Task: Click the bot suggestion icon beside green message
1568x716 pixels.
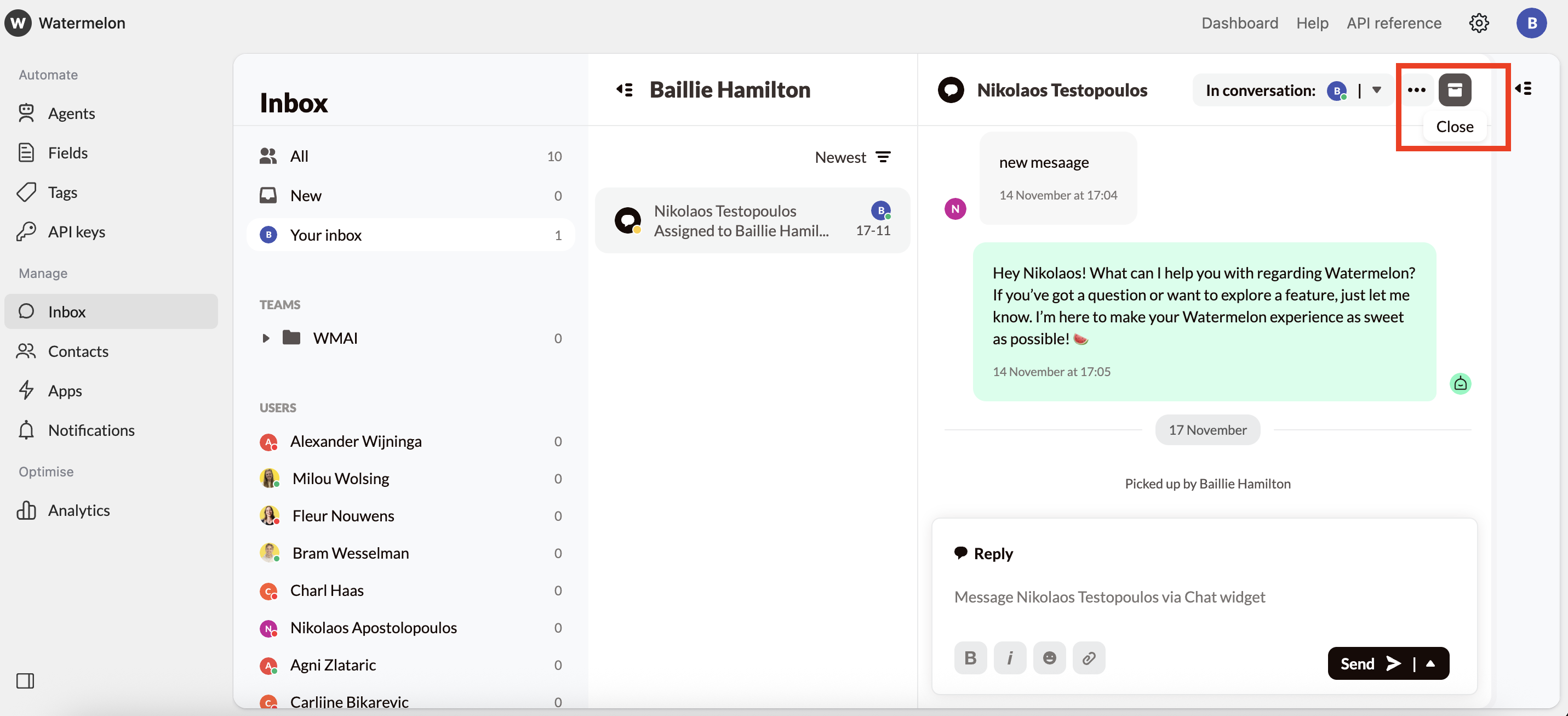Action: click(1460, 384)
